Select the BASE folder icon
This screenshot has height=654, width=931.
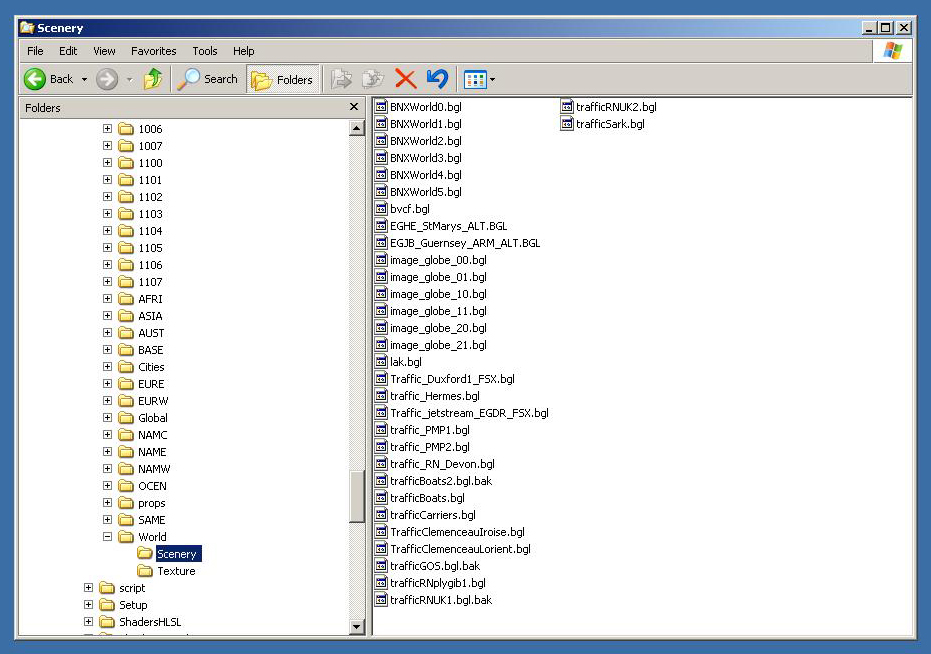pos(126,349)
